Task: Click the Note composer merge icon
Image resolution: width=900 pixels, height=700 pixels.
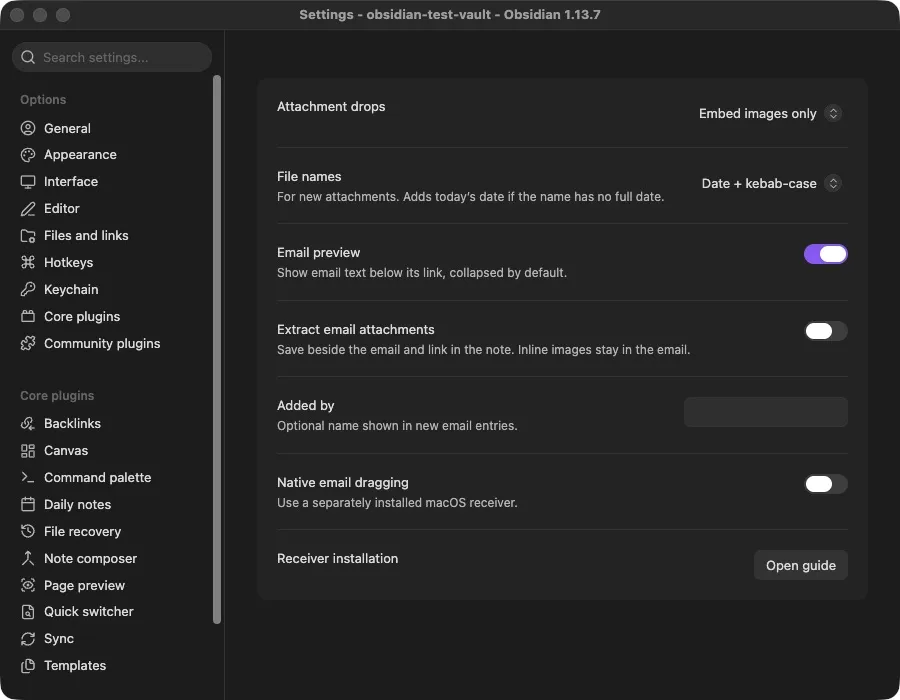Action: [x=28, y=558]
